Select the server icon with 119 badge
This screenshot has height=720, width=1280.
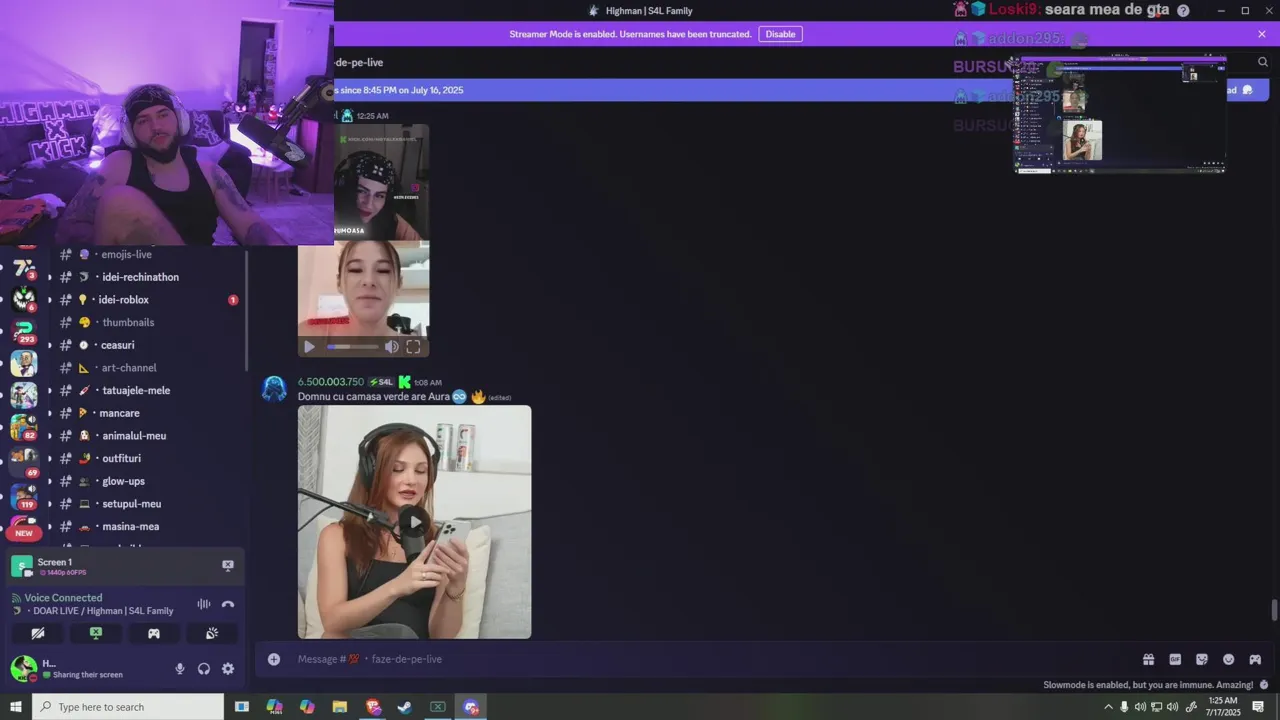pyautogui.click(x=24, y=495)
